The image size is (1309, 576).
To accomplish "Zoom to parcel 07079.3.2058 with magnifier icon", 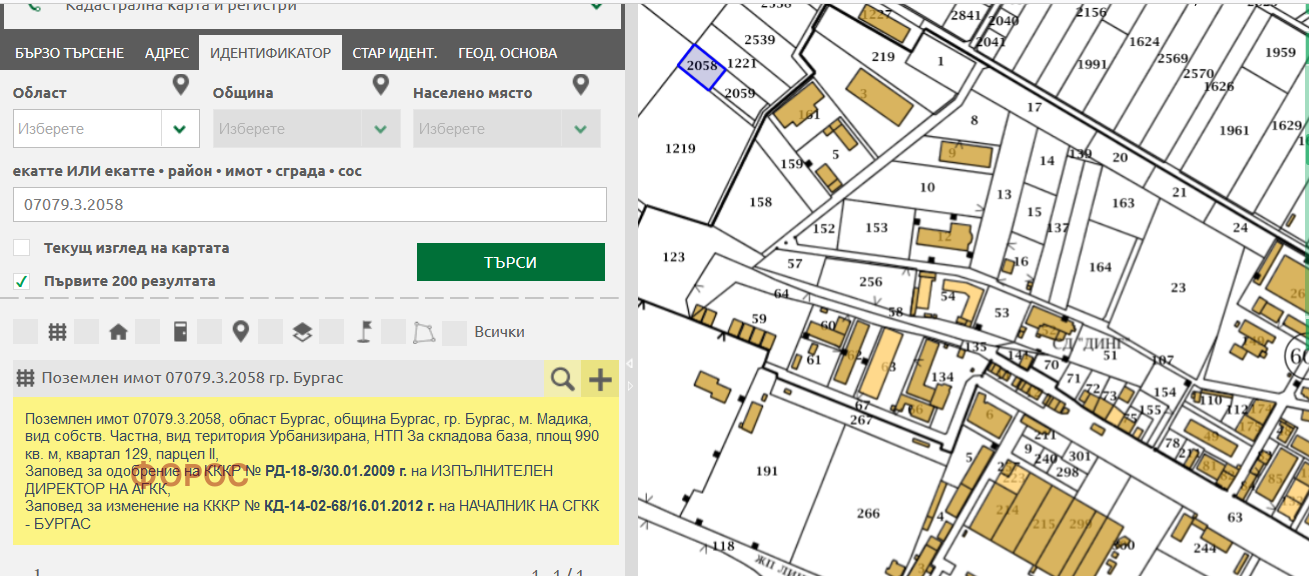I will pyautogui.click(x=563, y=379).
